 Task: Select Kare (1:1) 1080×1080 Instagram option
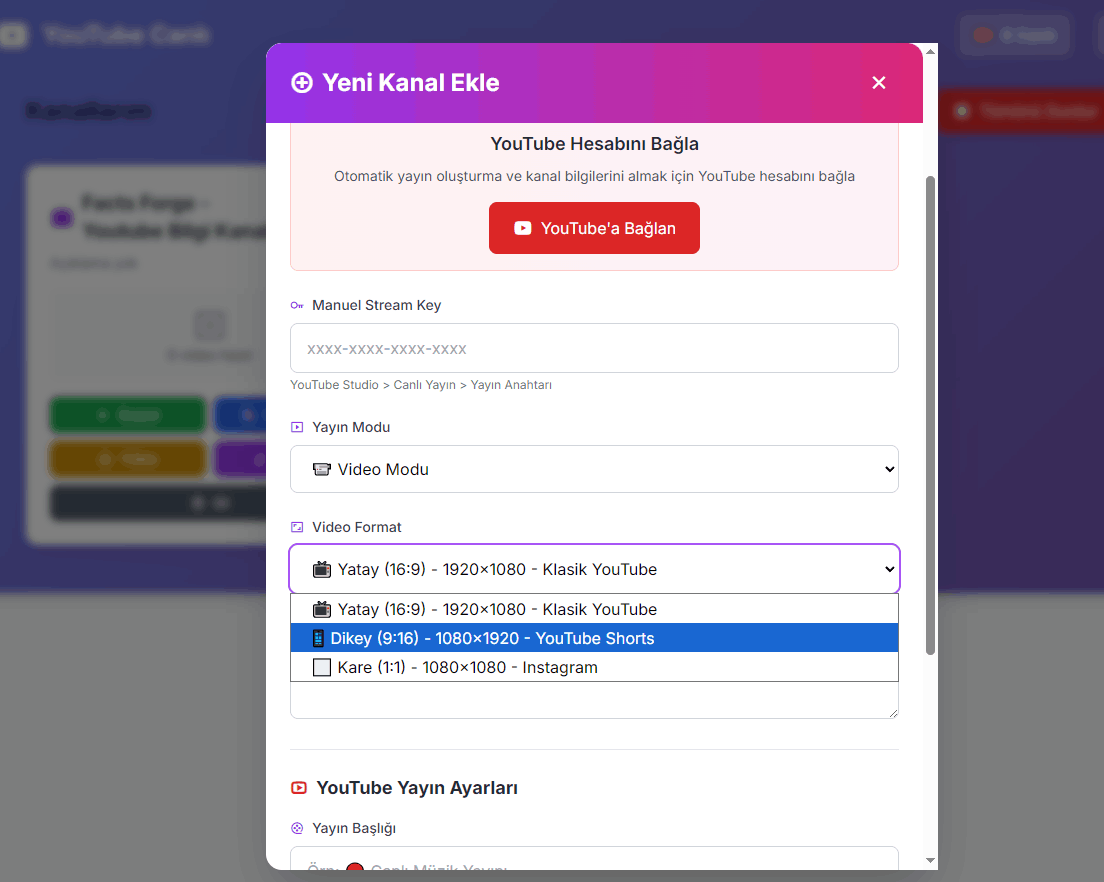pyautogui.click(x=594, y=667)
